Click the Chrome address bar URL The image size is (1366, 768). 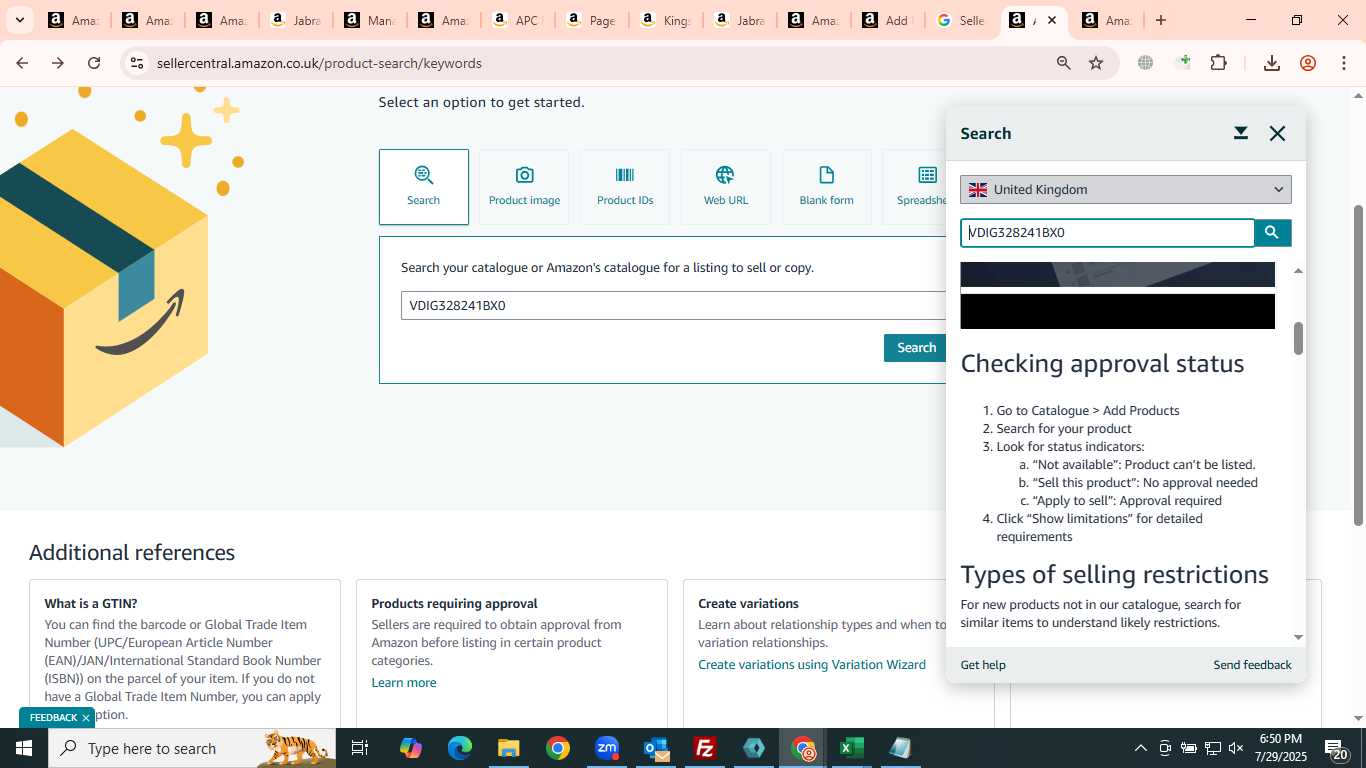[319, 63]
